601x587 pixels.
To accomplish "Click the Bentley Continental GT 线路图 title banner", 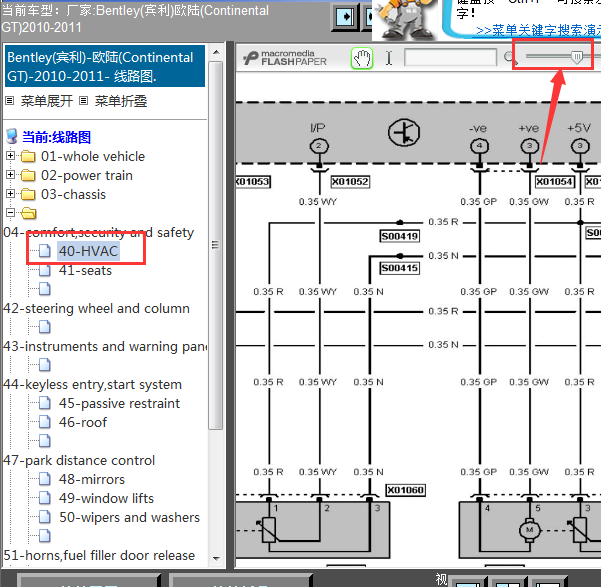I will (105, 66).
